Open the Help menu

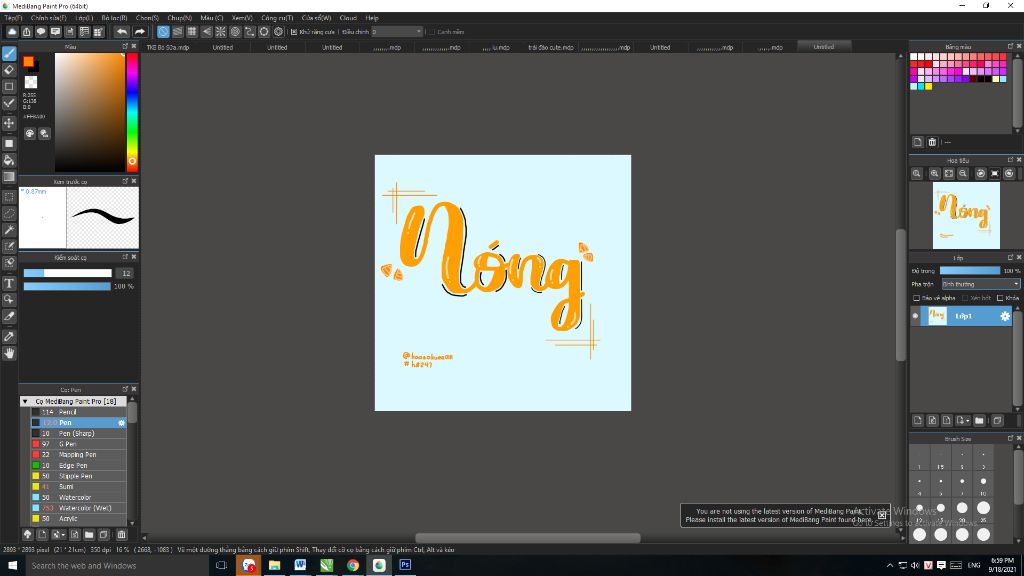372,18
